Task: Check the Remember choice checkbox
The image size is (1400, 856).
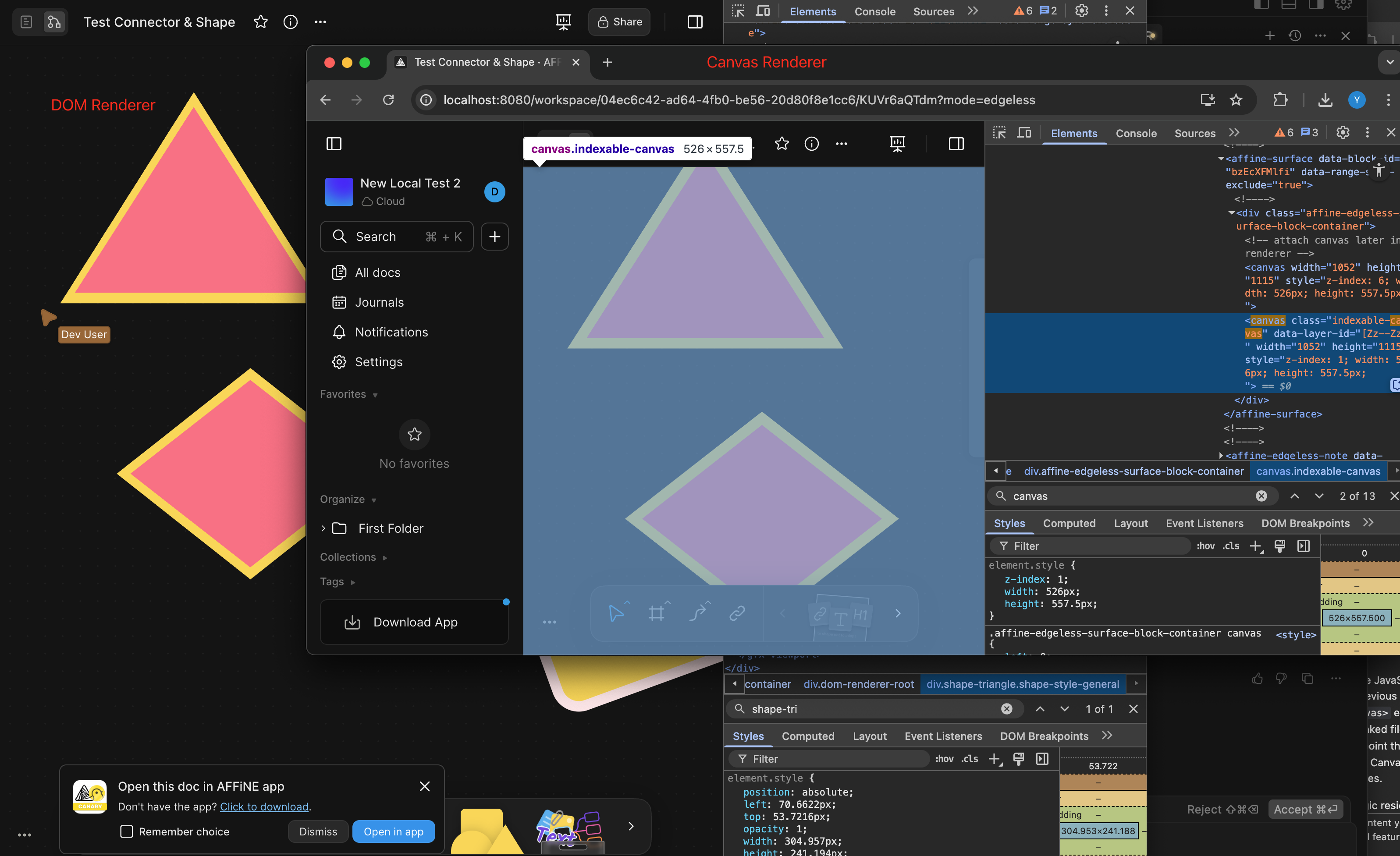Action: [x=127, y=831]
